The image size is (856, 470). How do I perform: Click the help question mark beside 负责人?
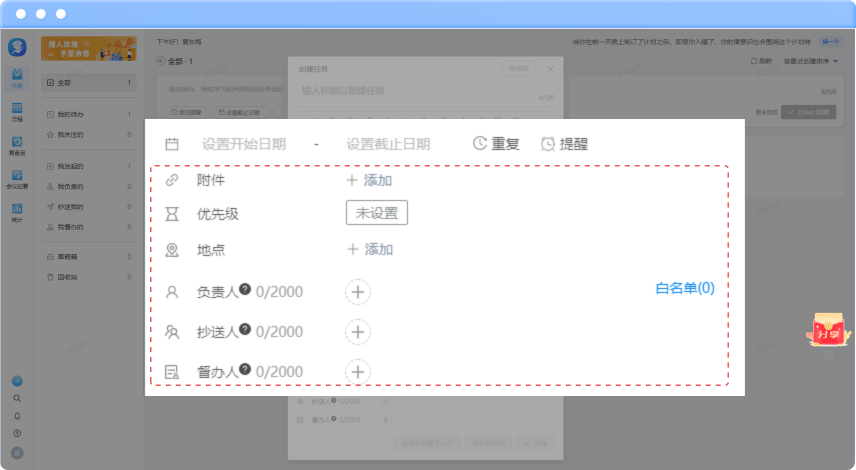coord(245,288)
